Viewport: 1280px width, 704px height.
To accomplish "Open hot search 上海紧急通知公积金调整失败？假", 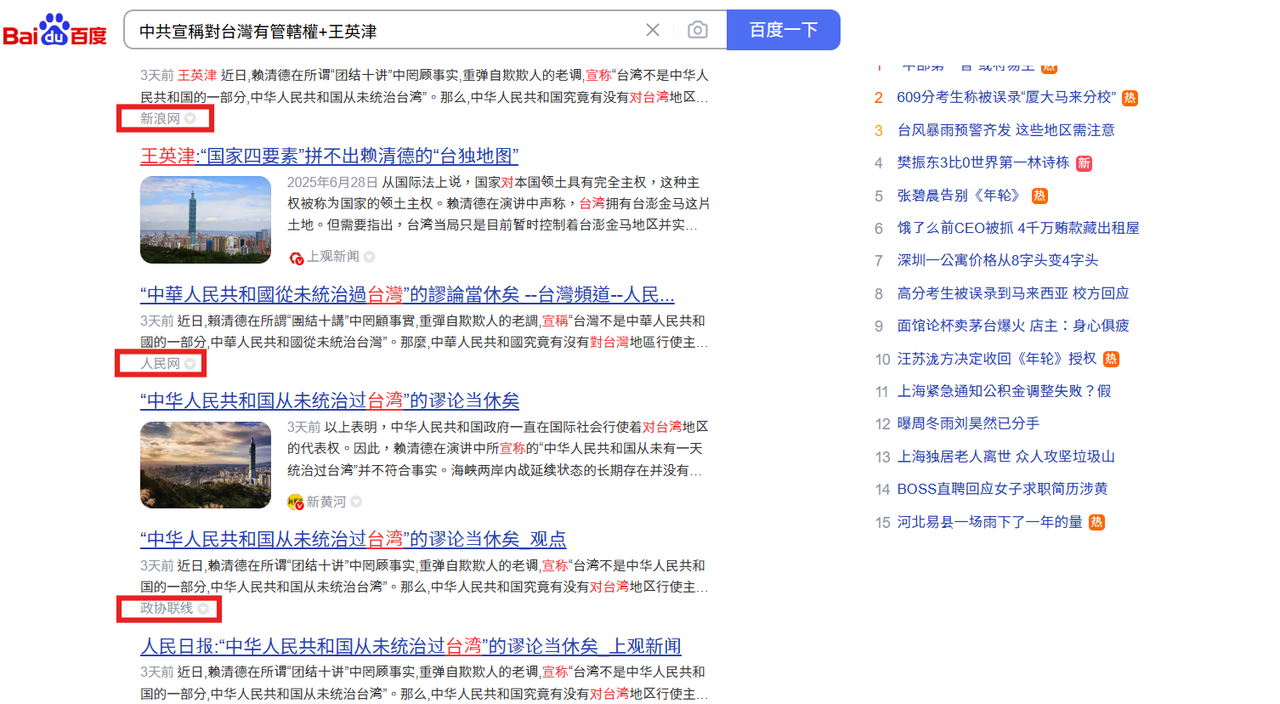I will click(x=1004, y=391).
